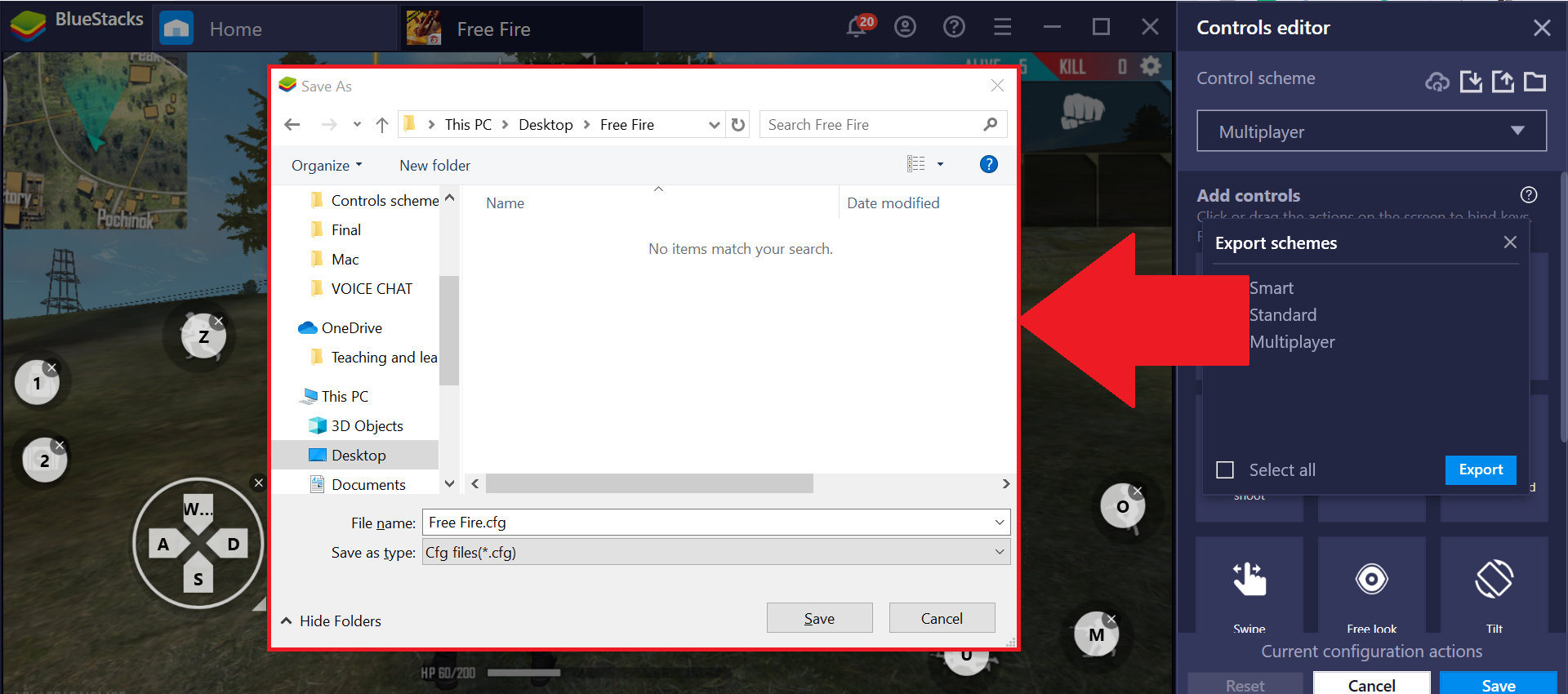The height and width of the screenshot is (694, 1568).
Task: Open the Organize dropdown menu
Action: pos(327,165)
